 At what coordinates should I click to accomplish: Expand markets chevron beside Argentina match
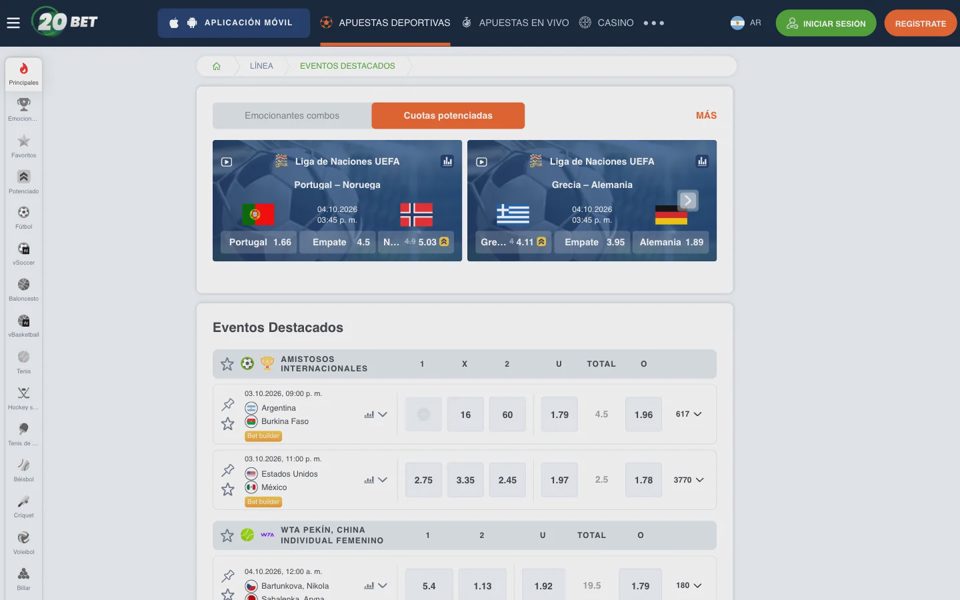click(x=383, y=414)
